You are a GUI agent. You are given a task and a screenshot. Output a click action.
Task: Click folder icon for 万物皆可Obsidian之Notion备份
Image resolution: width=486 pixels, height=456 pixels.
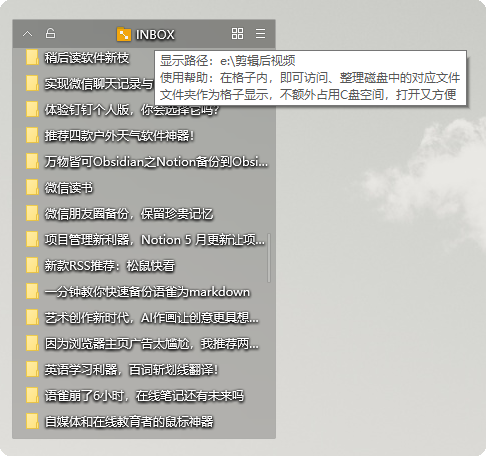[x=32, y=161]
